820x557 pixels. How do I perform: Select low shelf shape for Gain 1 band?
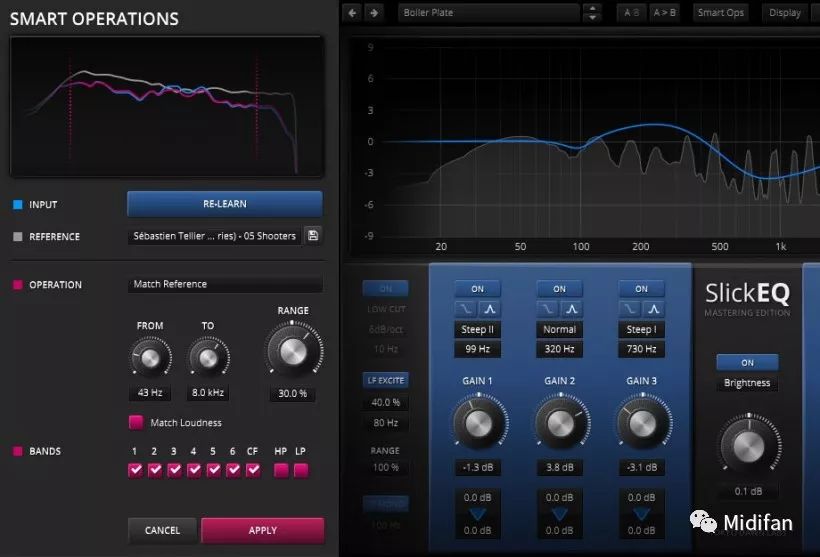[x=465, y=309]
